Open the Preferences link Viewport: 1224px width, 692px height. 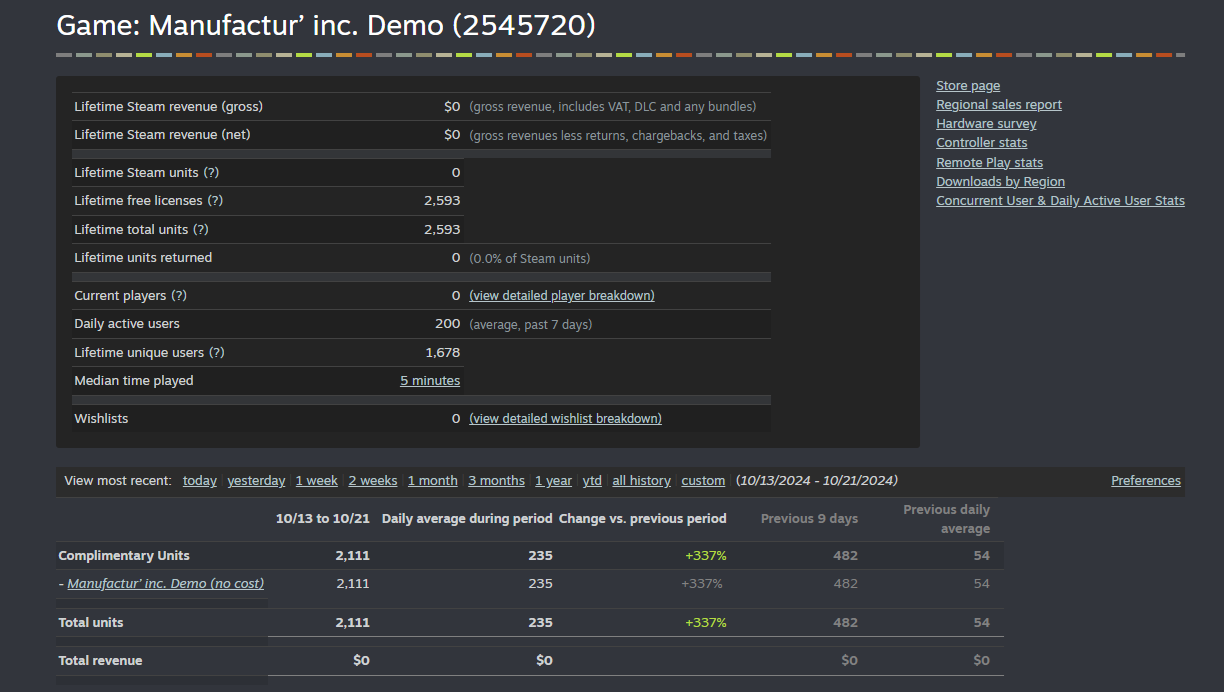click(1146, 481)
